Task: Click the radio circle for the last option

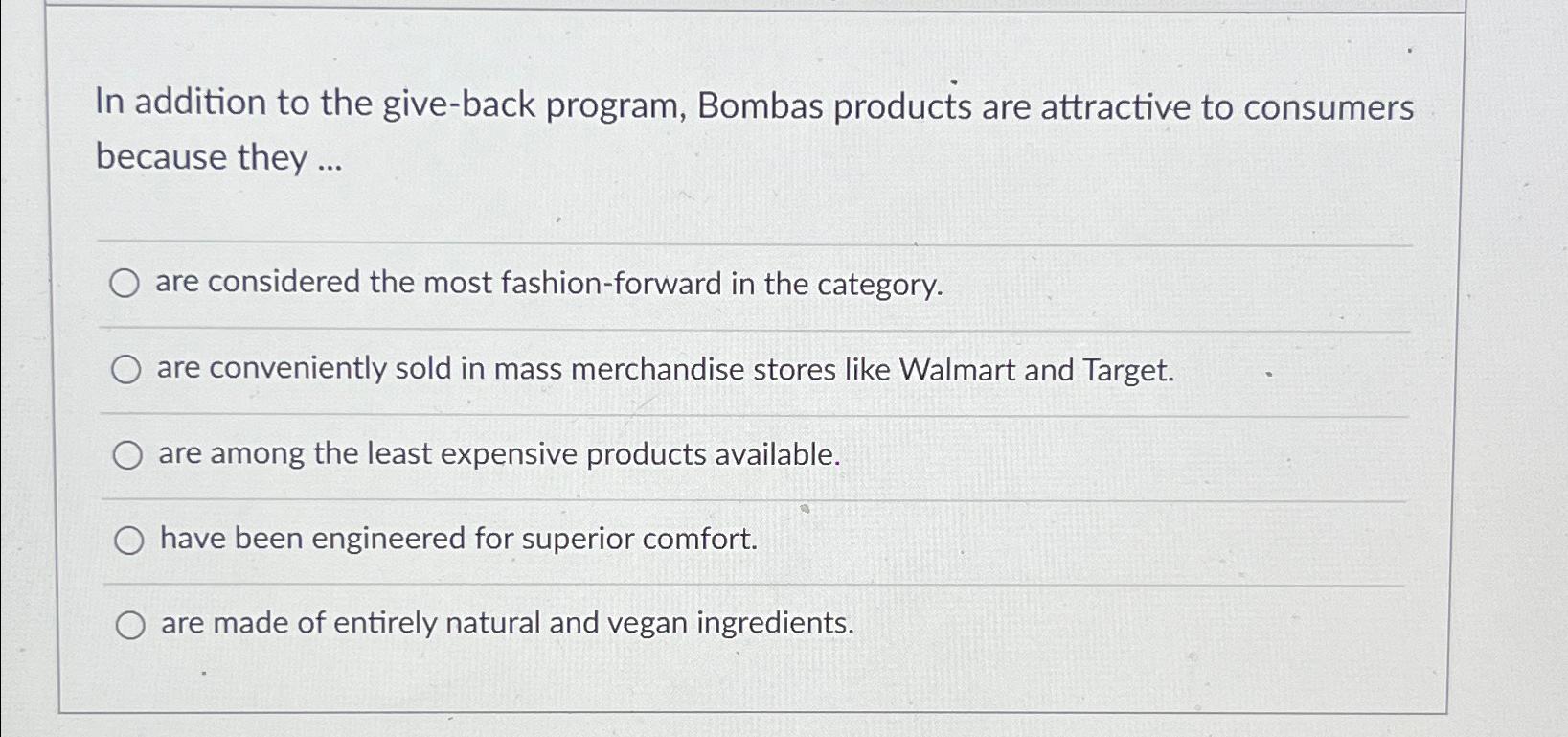Action: (131, 624)
